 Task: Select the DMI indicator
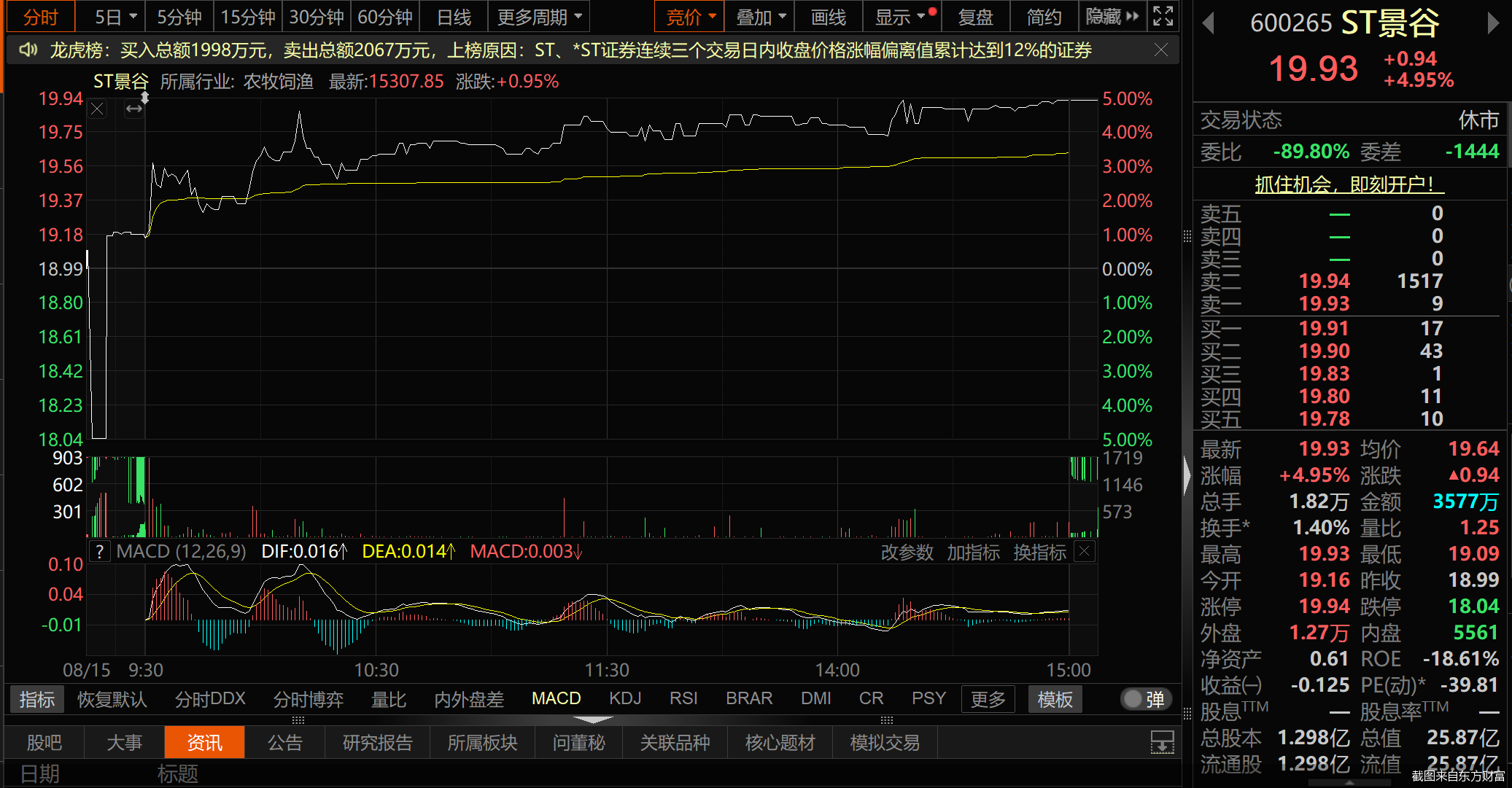tap(816, 699)
